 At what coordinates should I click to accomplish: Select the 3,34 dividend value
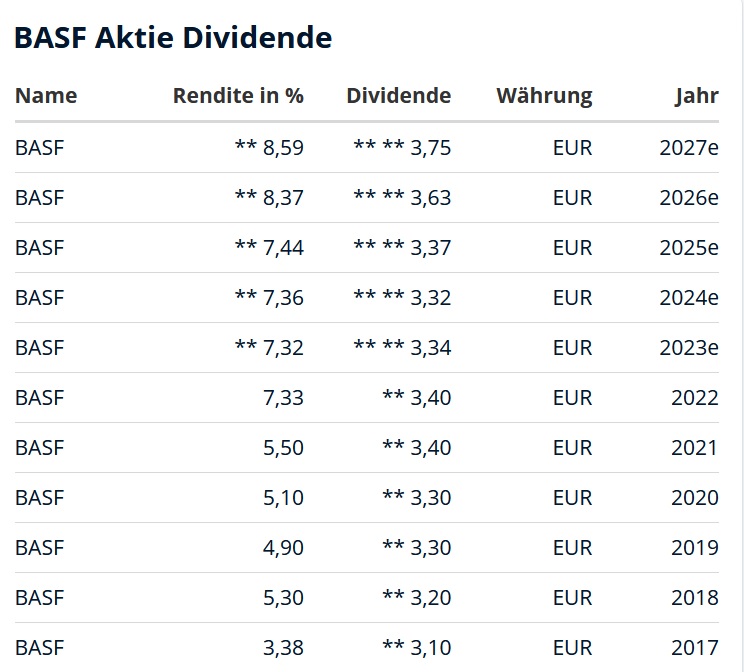click(431, 348)
